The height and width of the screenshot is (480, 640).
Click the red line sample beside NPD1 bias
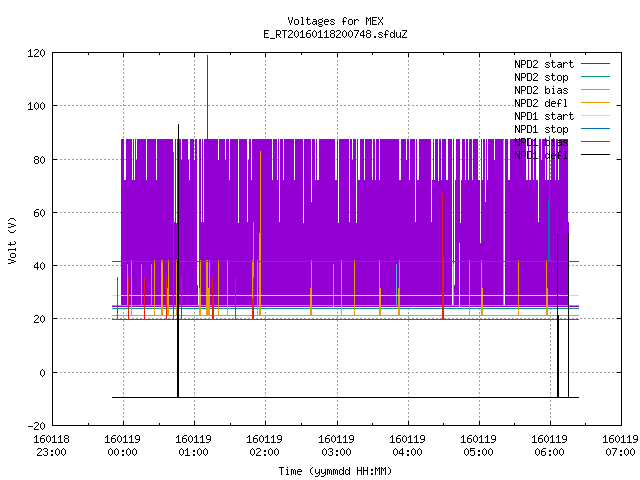point(596,142)
